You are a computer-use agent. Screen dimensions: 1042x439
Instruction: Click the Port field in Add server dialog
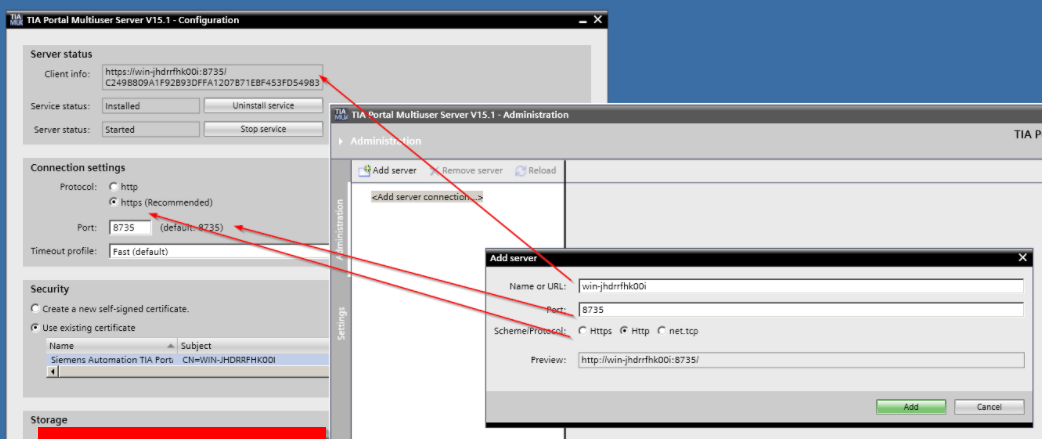tap(801, 309)
